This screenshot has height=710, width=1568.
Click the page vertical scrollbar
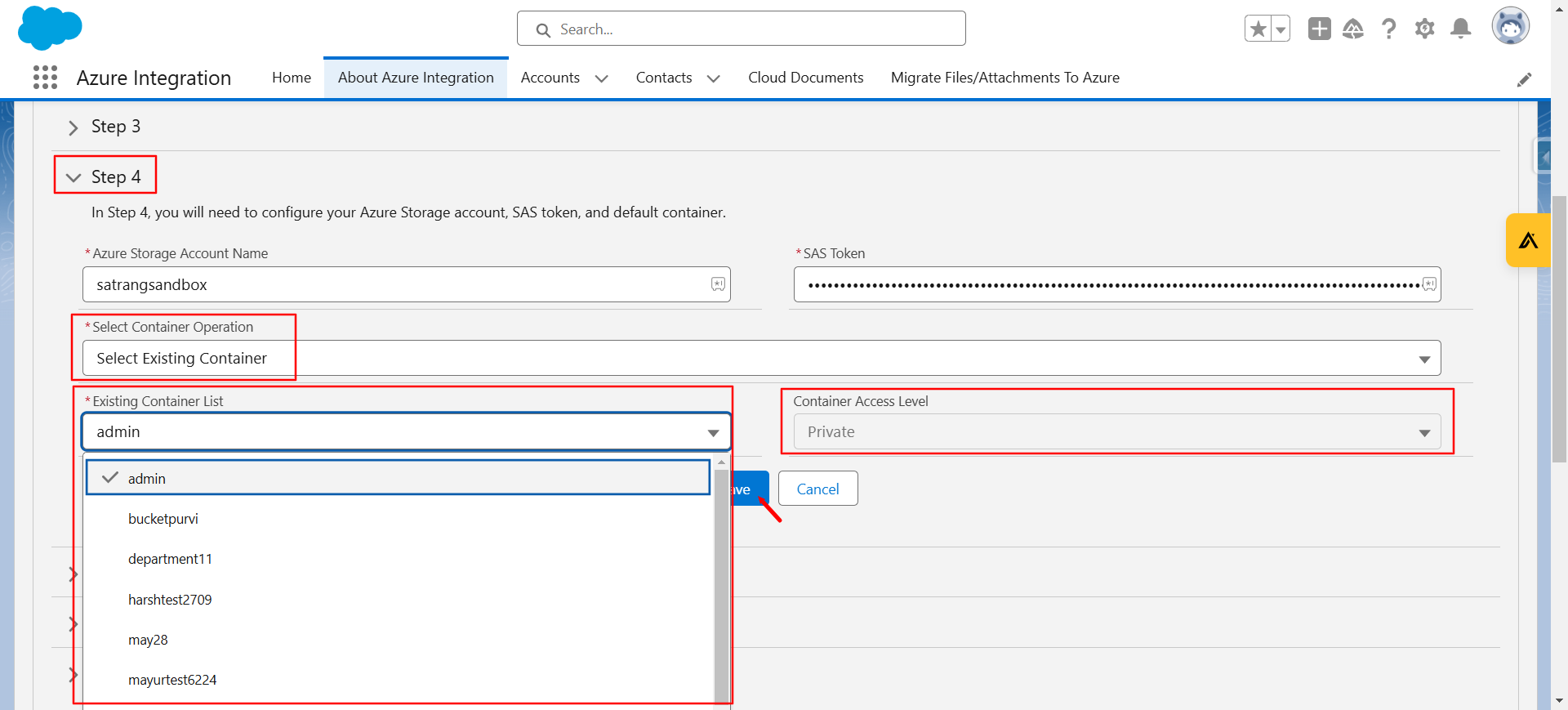point(1559,328)
